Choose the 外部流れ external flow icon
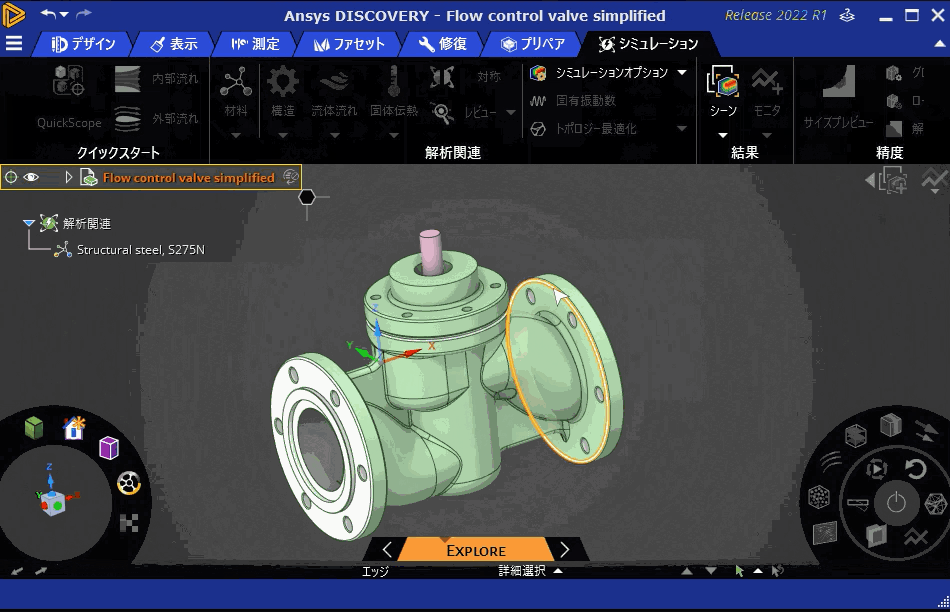950x612 pixels. pos(128,118)
